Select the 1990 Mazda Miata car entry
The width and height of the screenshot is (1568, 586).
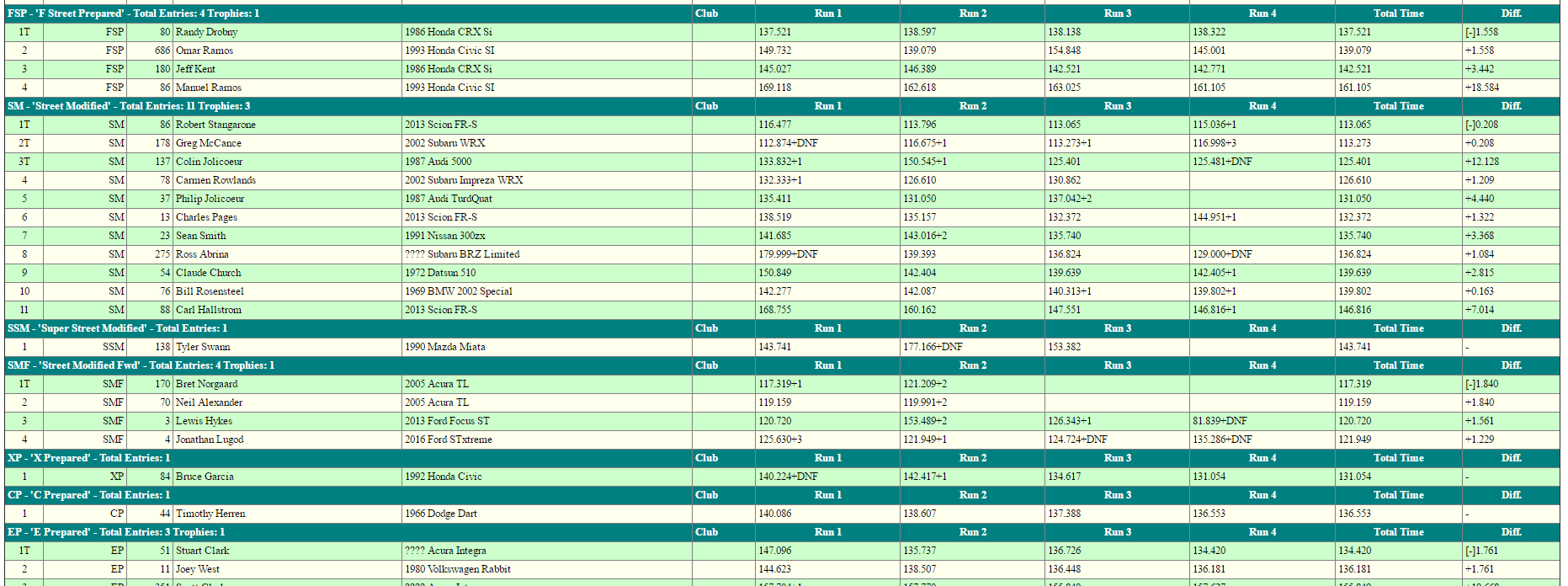(x=444, y=347)
